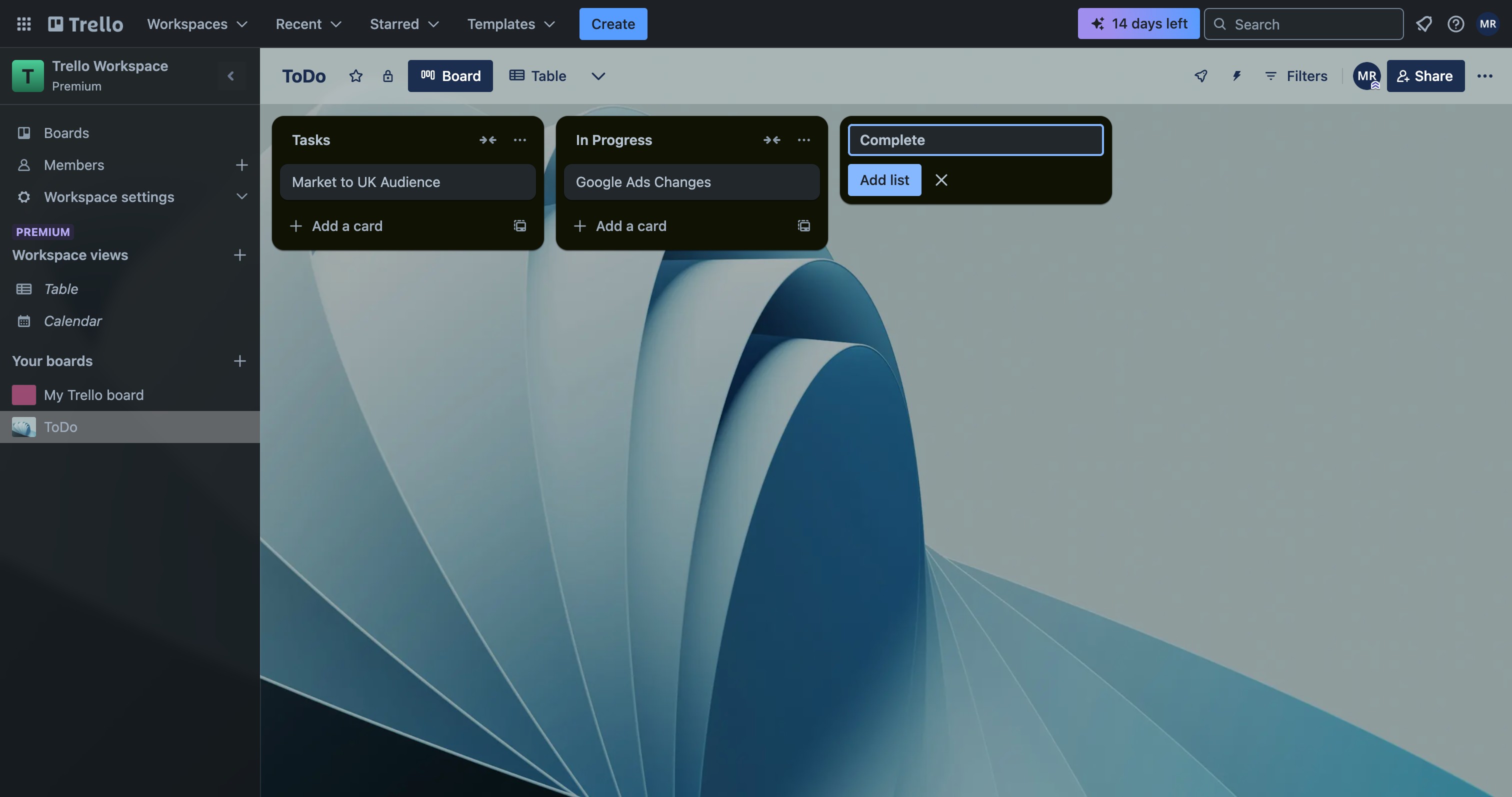
Task: Click the Trello Workspace green T logo
Action: point(27,75)
